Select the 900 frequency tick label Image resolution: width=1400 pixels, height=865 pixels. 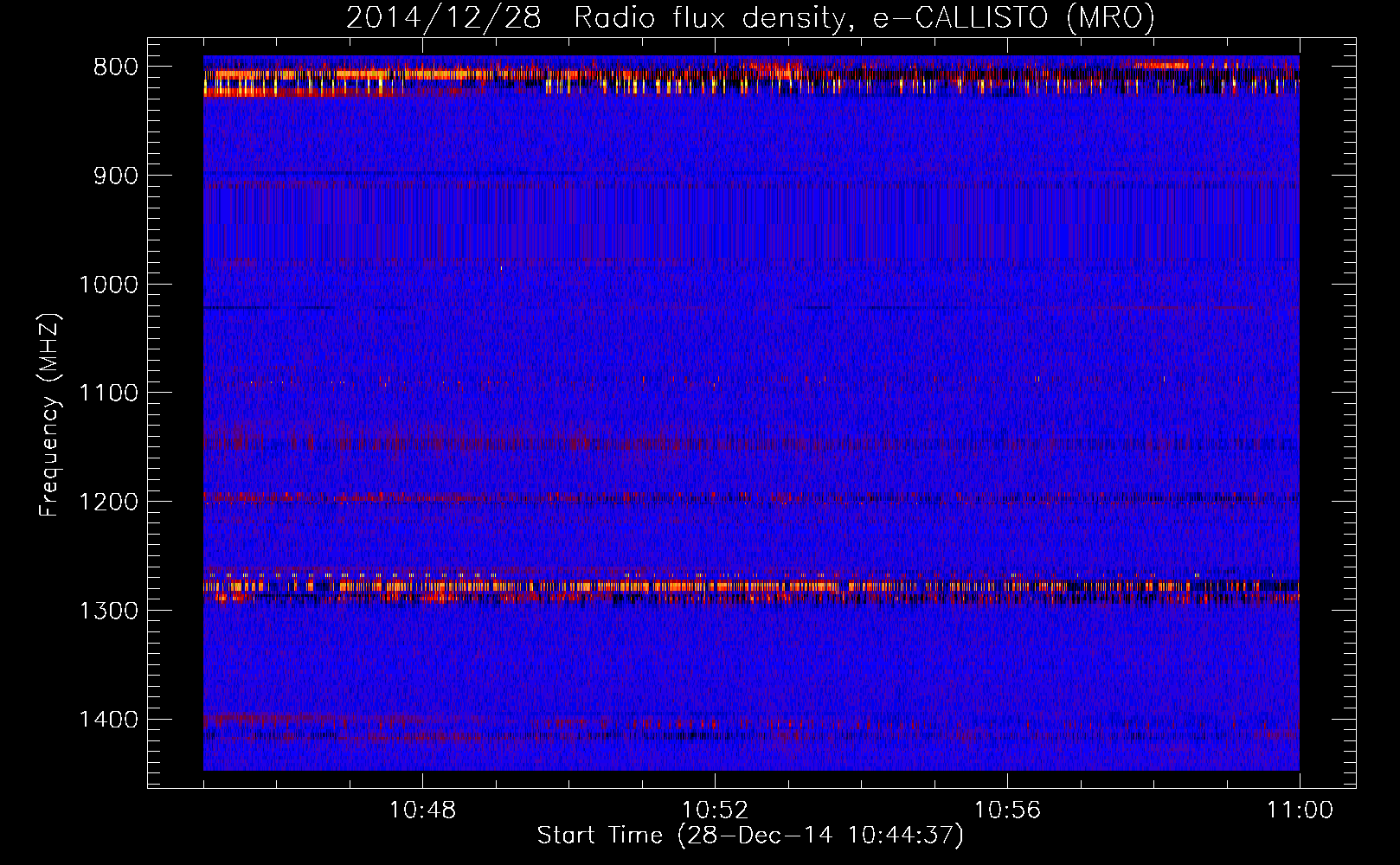116,176
